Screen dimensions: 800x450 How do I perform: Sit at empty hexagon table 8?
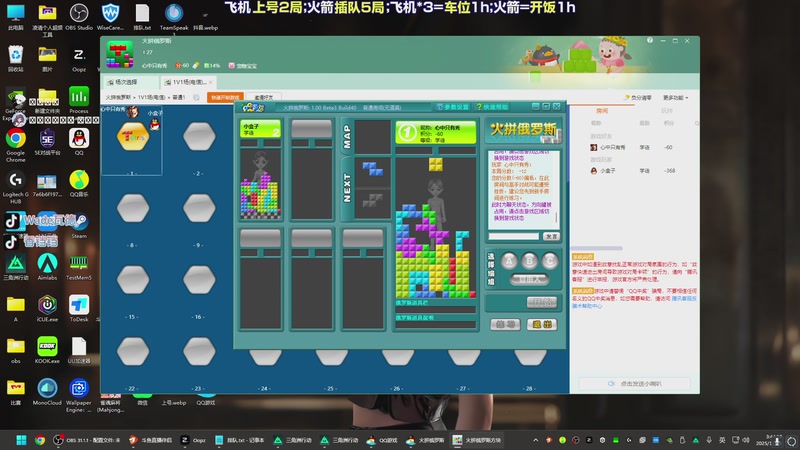click(133, 208)
